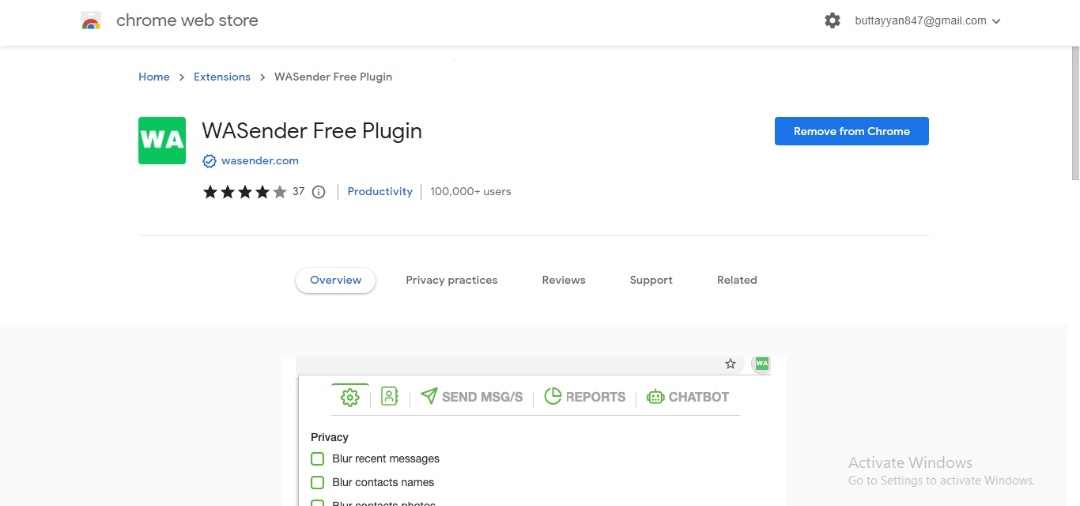Screen dimensions: 1080x506
Task: Click the pie chart REPORTS icon
Action: point(552,396)
